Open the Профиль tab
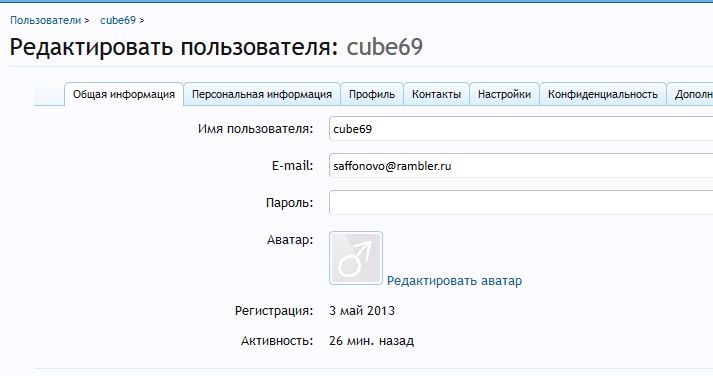Image resolution: width=713 pixels, height=376 pixels. (x=372, y=94)
